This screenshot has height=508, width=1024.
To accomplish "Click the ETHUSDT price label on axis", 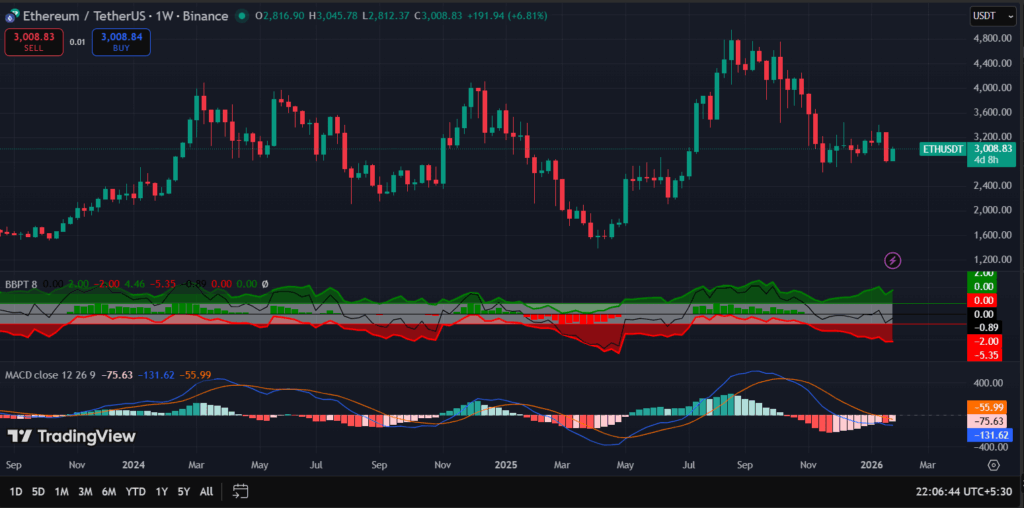I will pos(941,149).
